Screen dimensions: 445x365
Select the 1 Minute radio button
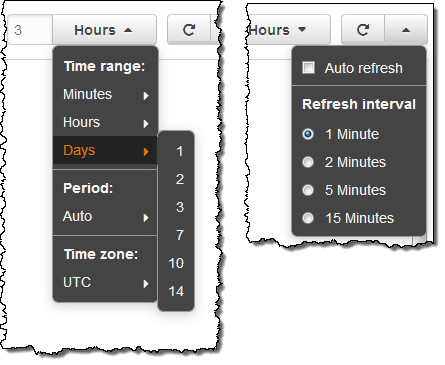point(308,134)
